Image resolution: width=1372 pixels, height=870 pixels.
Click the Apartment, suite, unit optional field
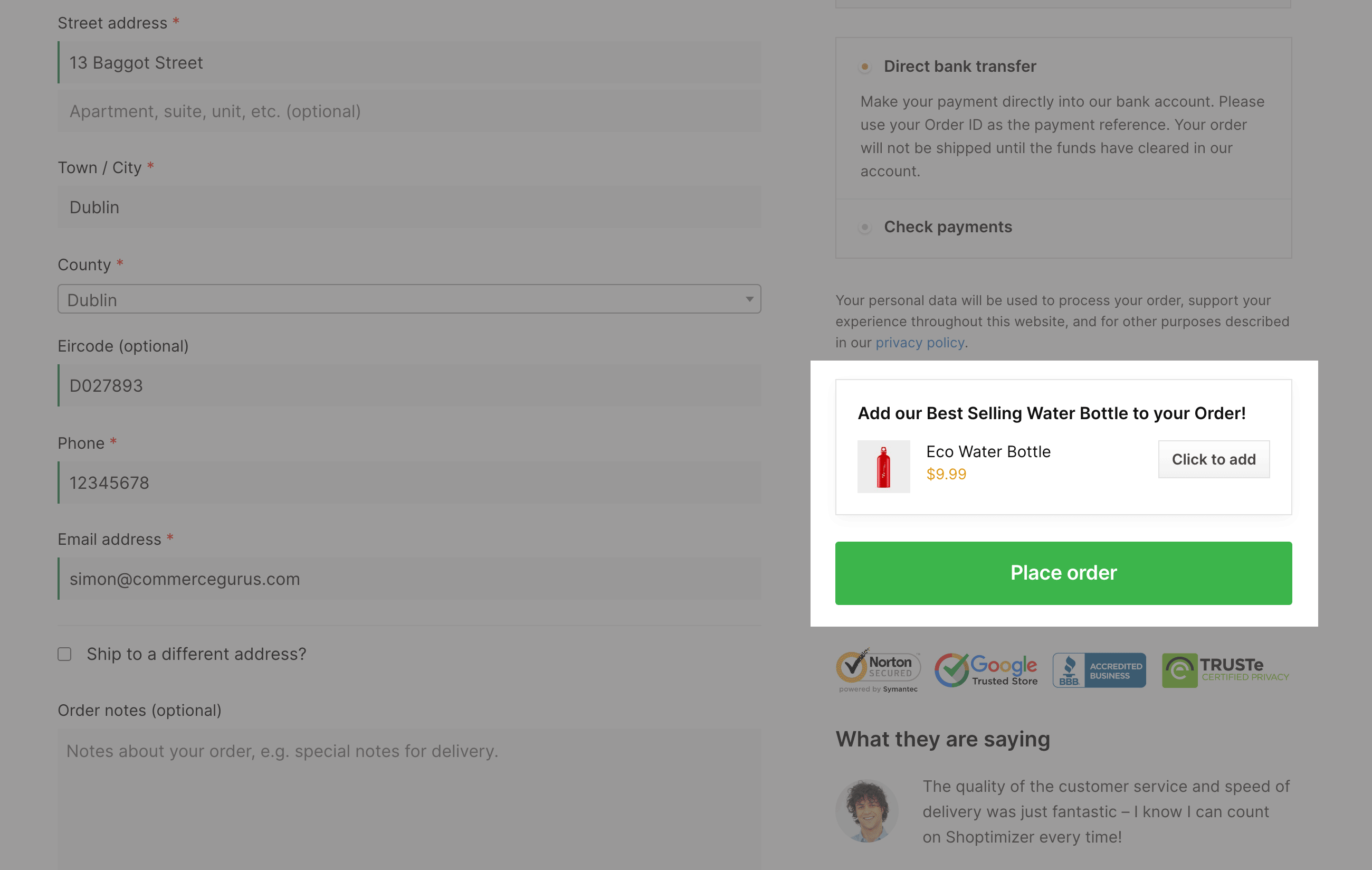coord(409,111)
